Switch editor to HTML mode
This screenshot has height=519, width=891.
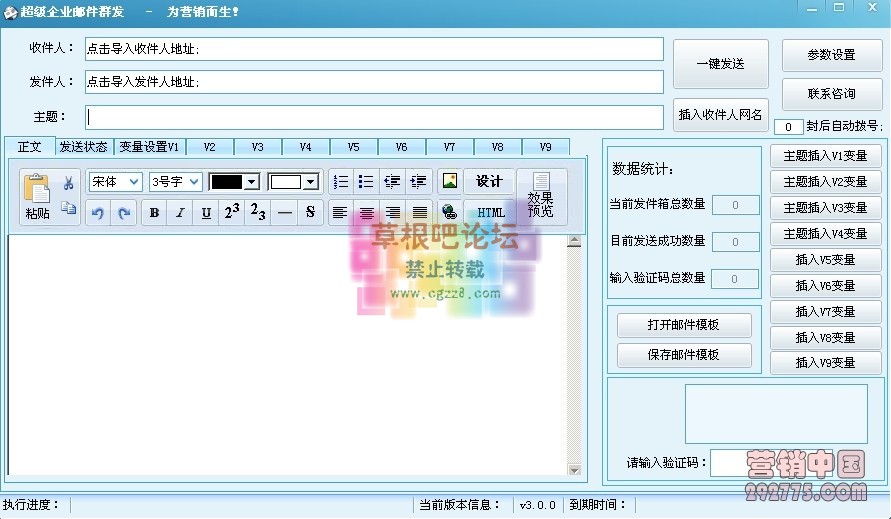click(490, 213)
